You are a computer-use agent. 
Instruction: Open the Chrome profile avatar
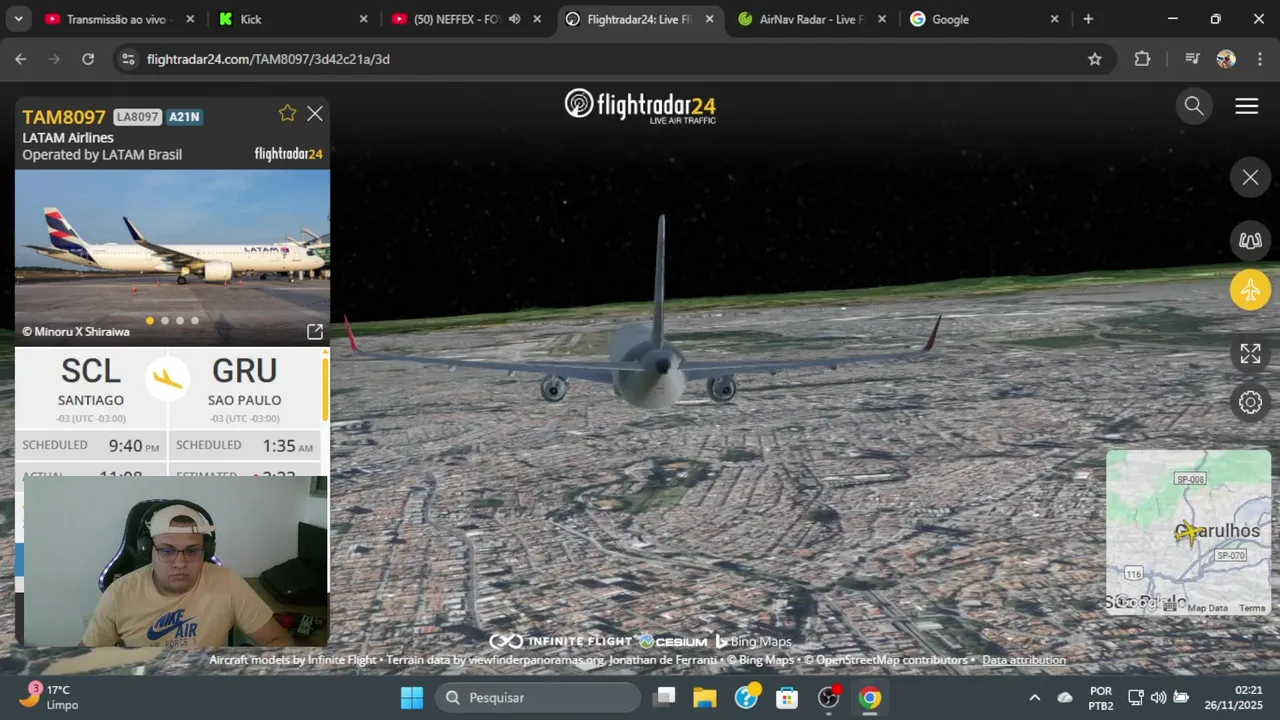click(x=1226, y=59)
